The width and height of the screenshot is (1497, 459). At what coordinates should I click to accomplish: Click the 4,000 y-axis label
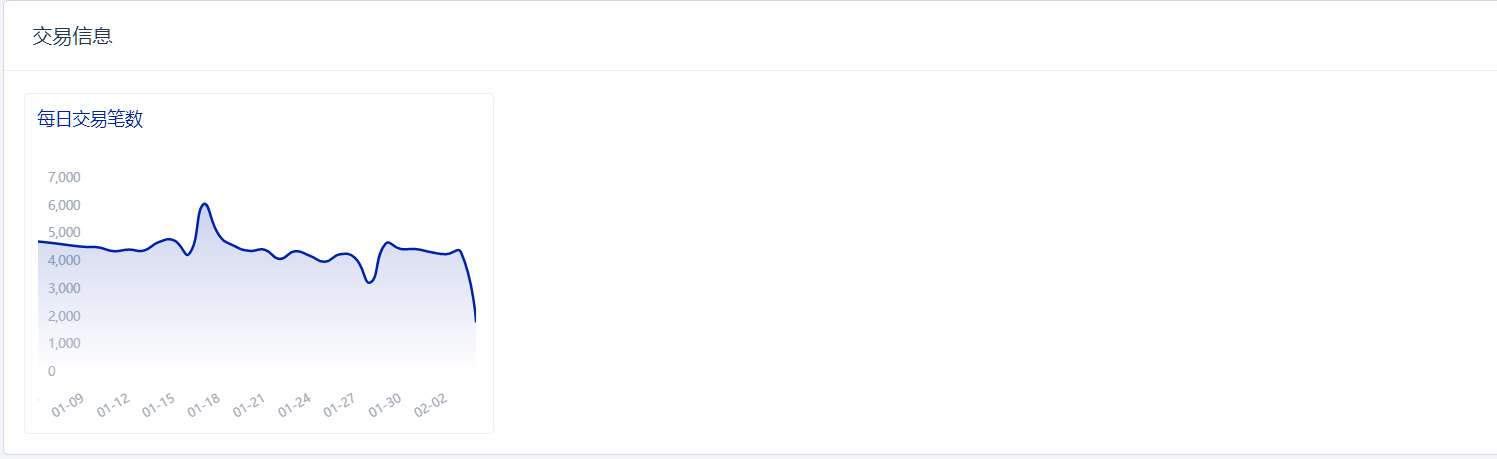pos(64,261)
